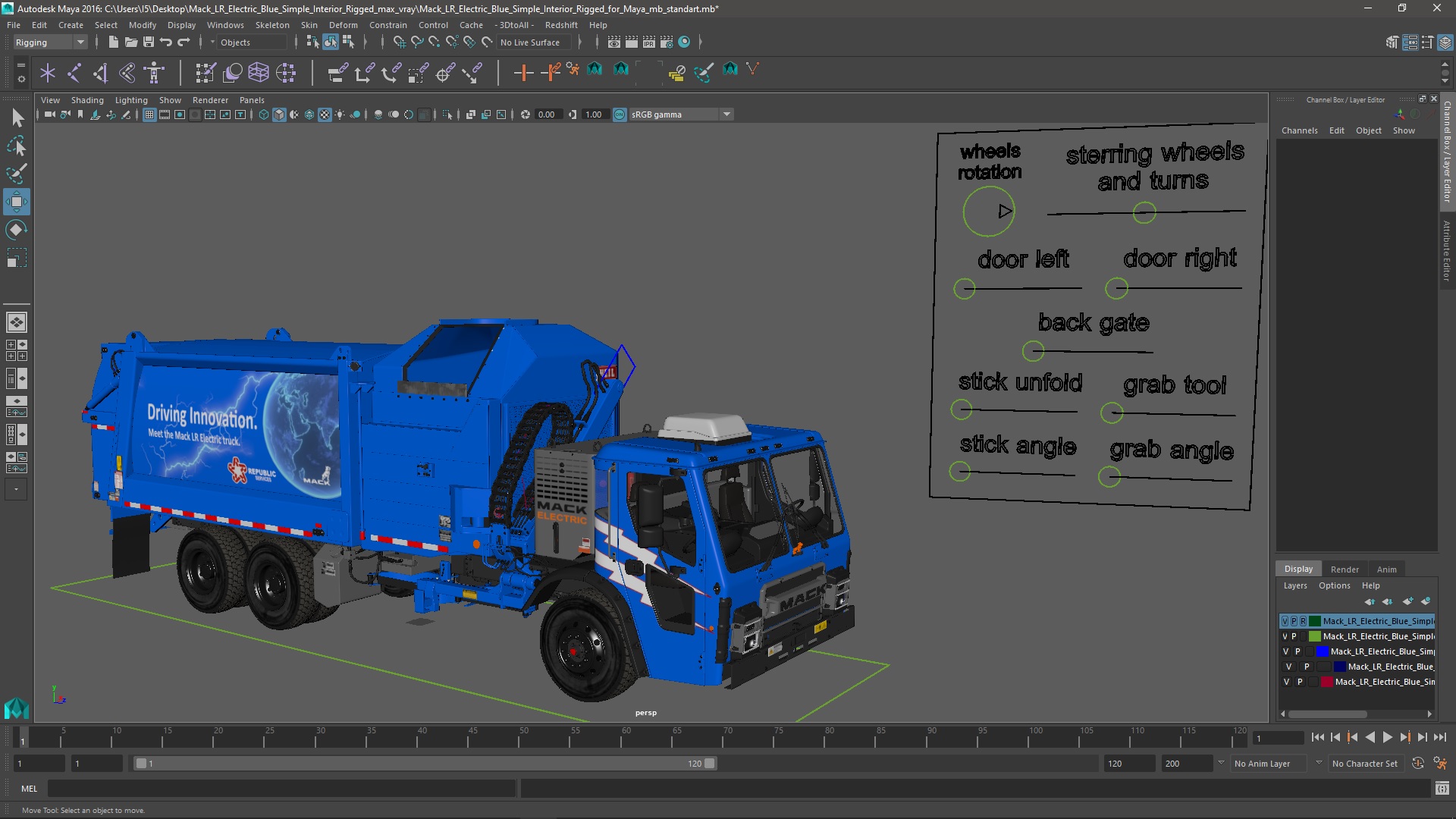The image size is (1456, 819).
Task: Click the playback end time field 120
Action: tap(1129, 764)
